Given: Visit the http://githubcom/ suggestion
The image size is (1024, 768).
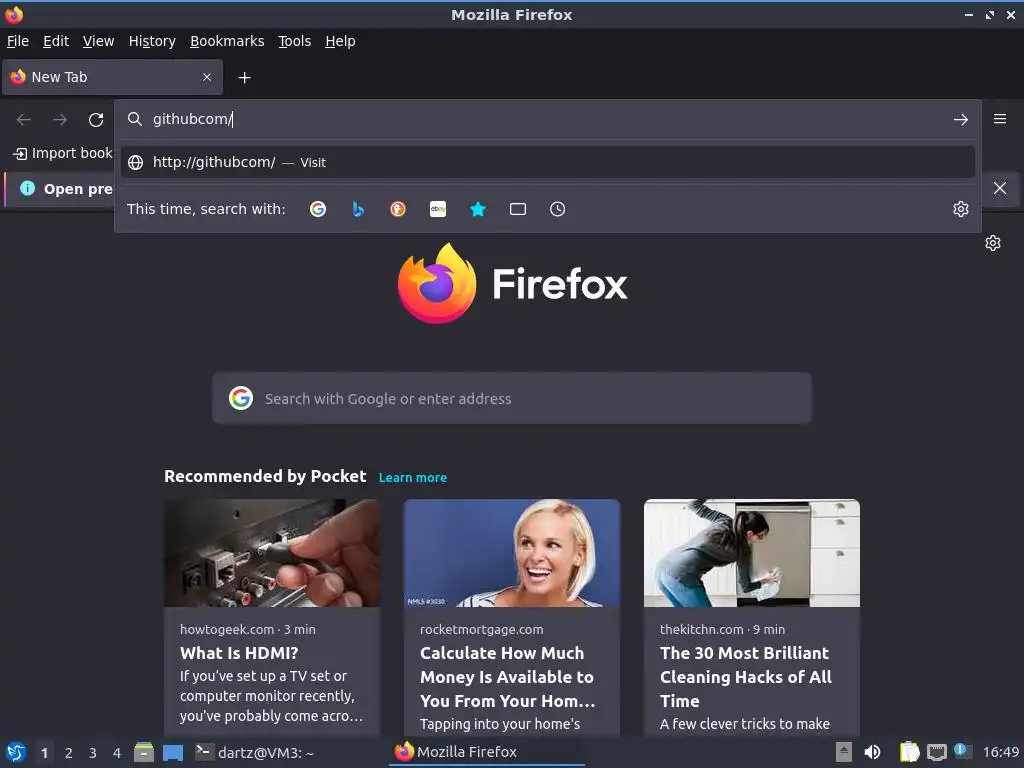Looking at the screenshot, I should (547, 163).
